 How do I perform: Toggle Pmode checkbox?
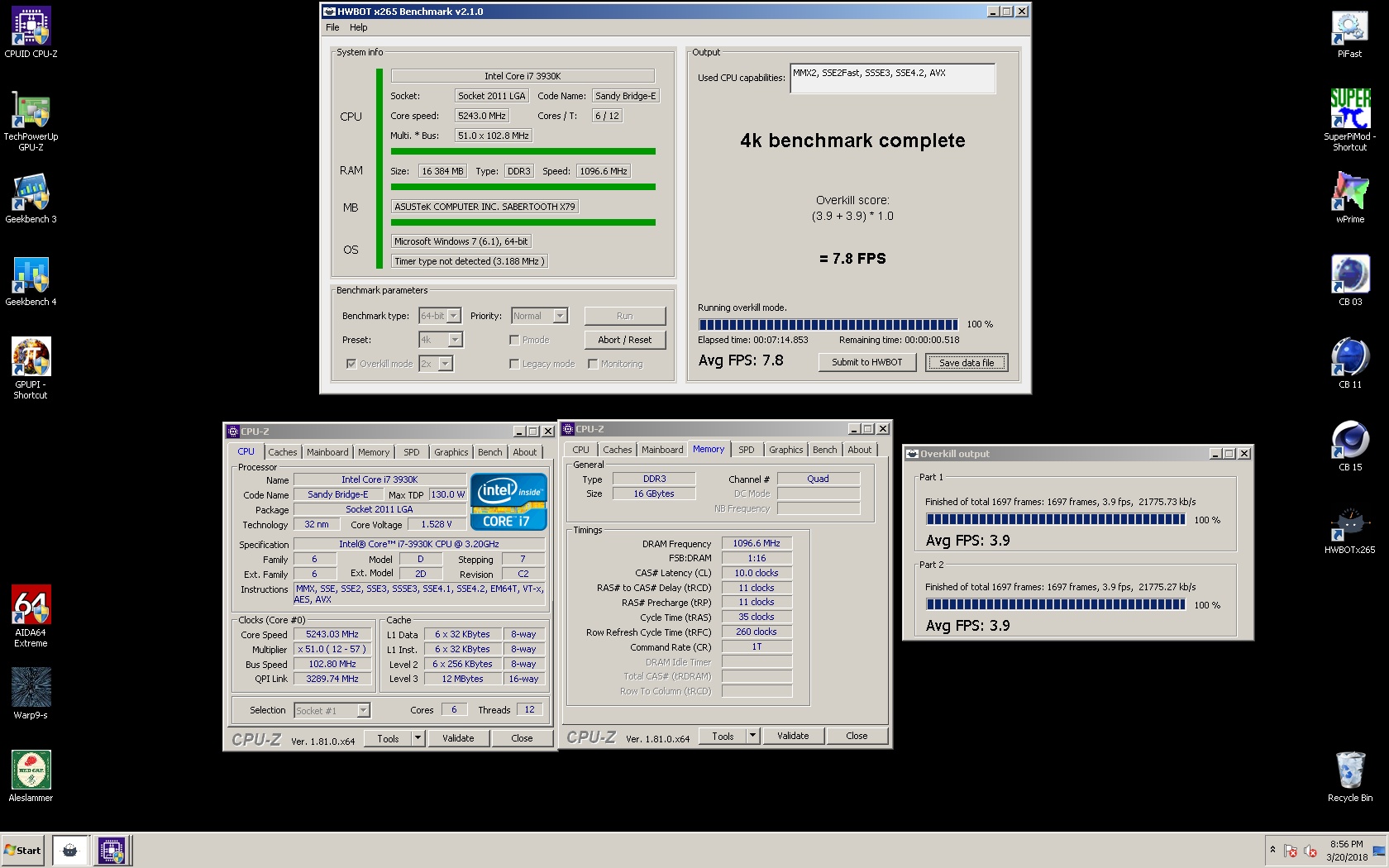(514, 340)
